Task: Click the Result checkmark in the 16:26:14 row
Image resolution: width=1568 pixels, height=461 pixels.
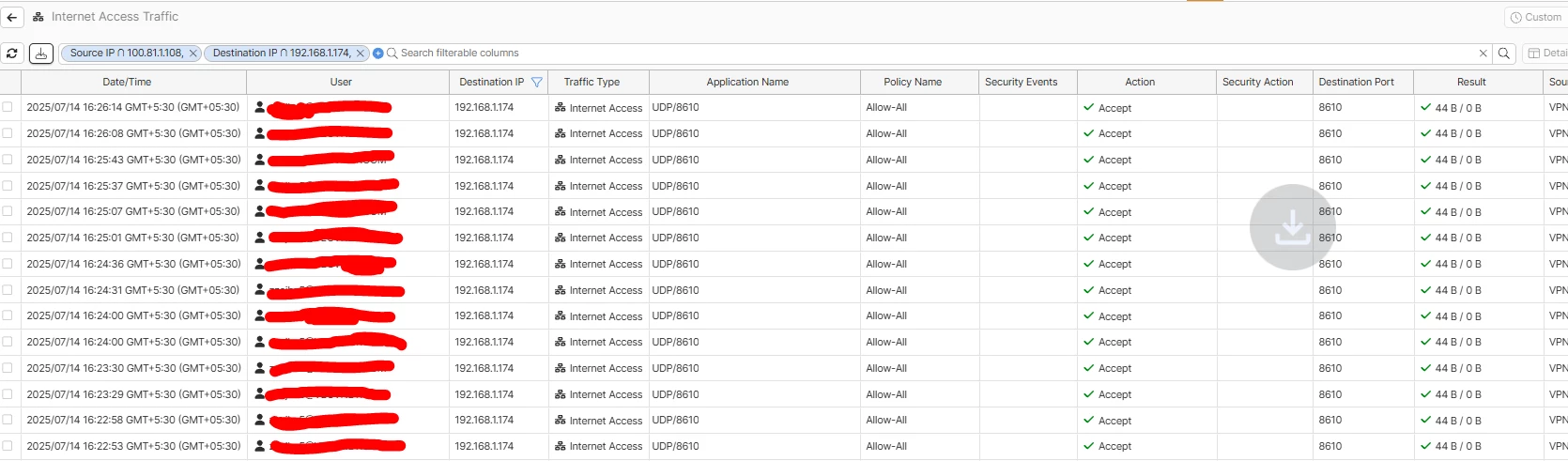Action: 1426,108
